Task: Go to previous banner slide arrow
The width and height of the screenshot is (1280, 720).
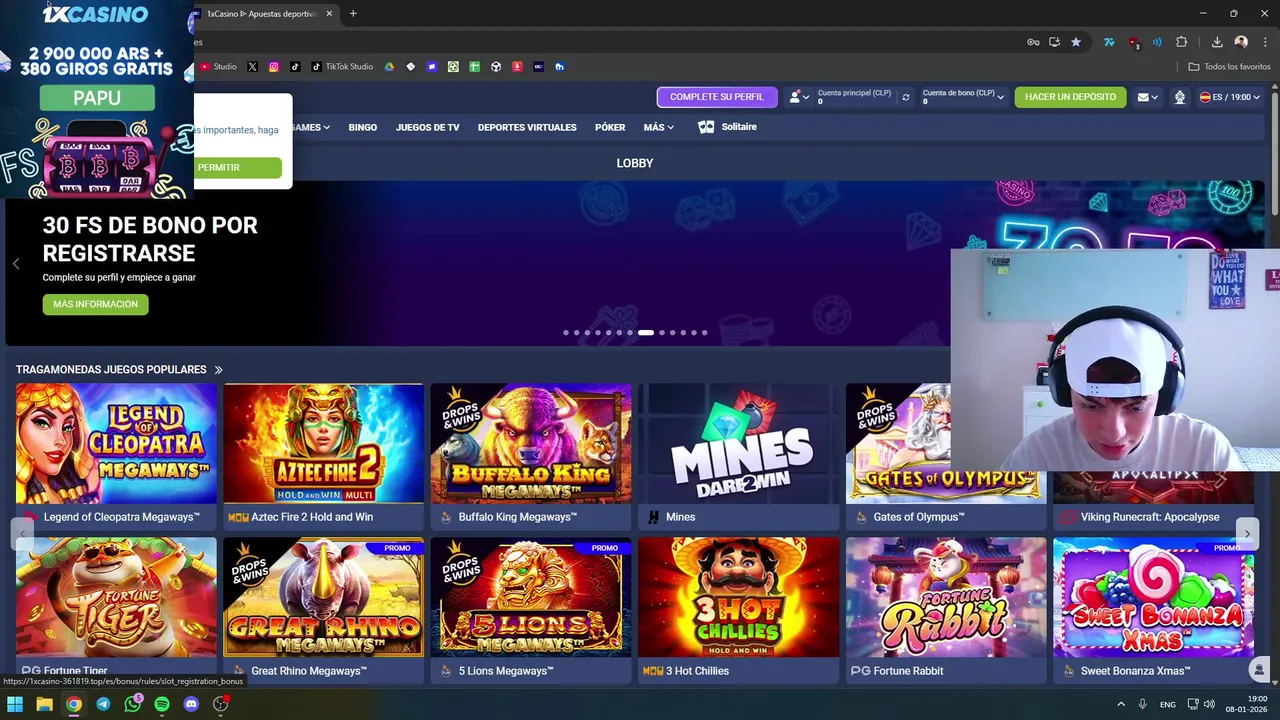Action: point(16,264)
